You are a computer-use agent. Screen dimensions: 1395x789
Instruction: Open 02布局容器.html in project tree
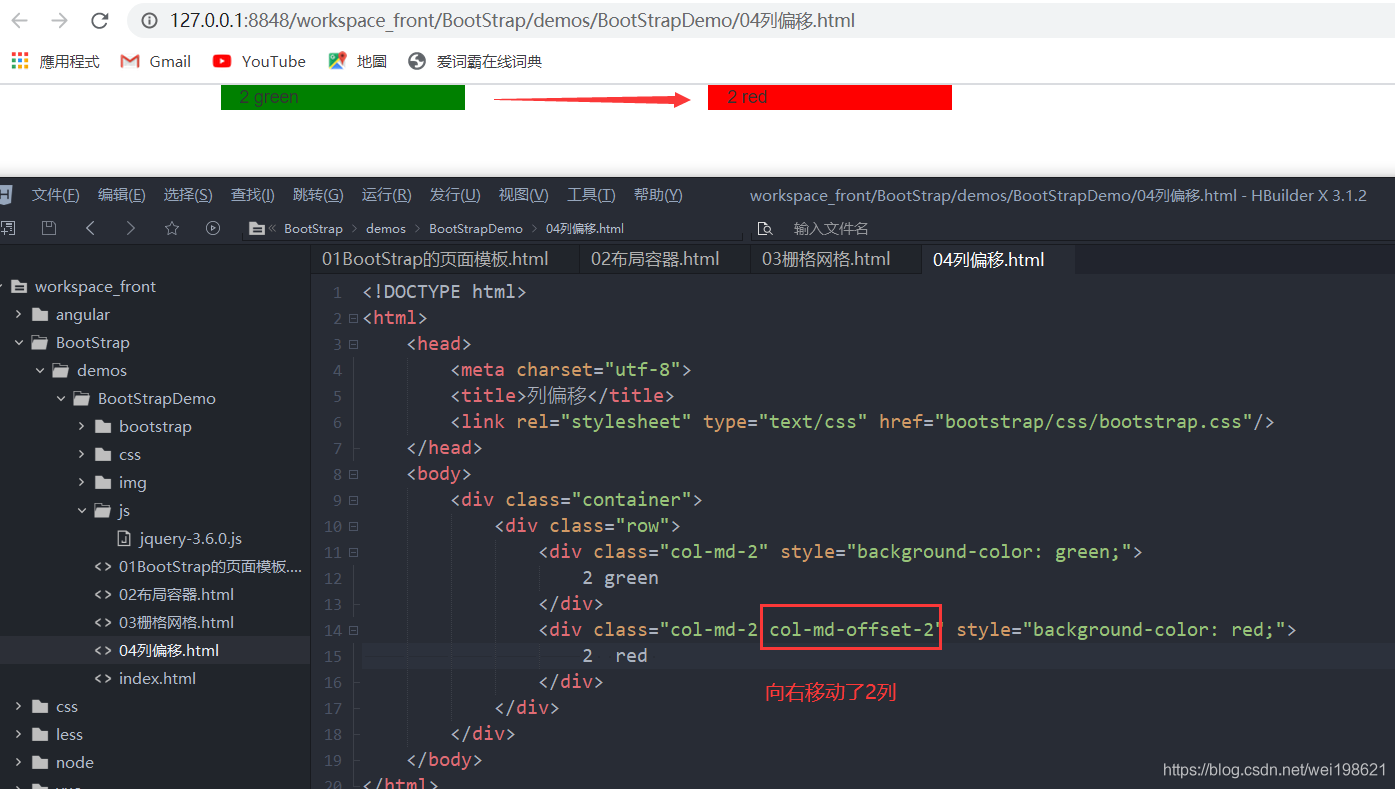tap(176, 594)
